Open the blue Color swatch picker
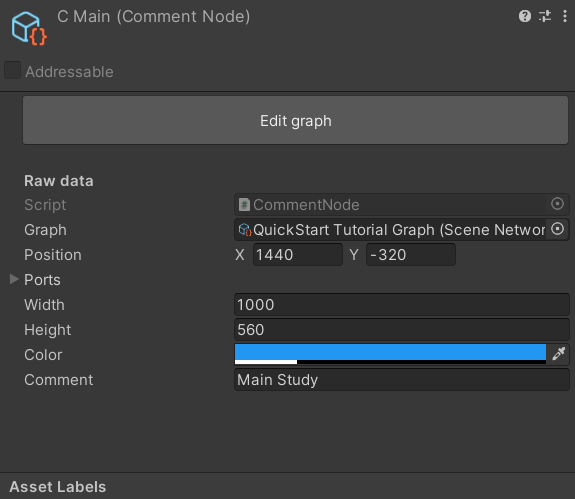 pos(390,354)
